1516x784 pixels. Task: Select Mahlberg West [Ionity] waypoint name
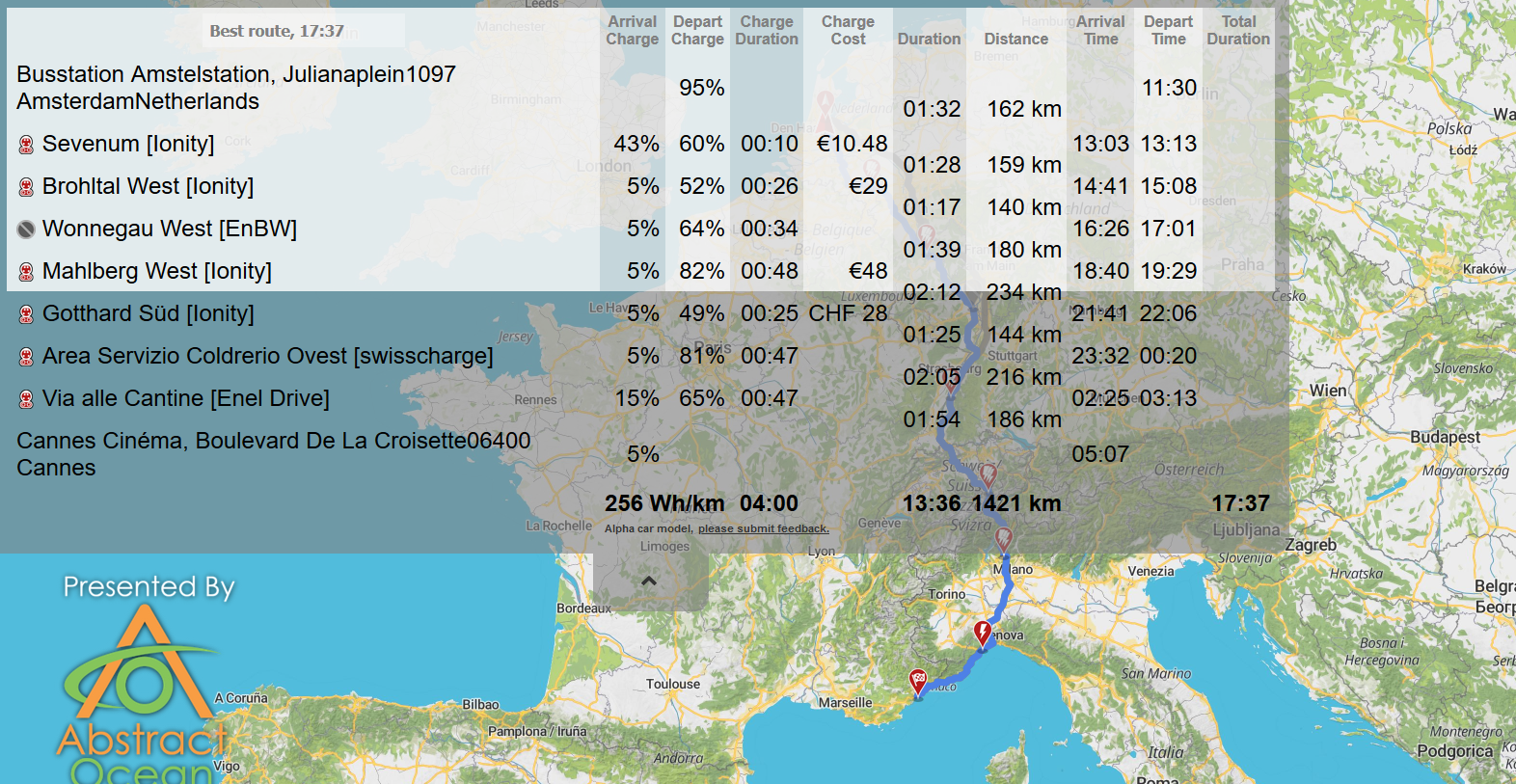157,271
